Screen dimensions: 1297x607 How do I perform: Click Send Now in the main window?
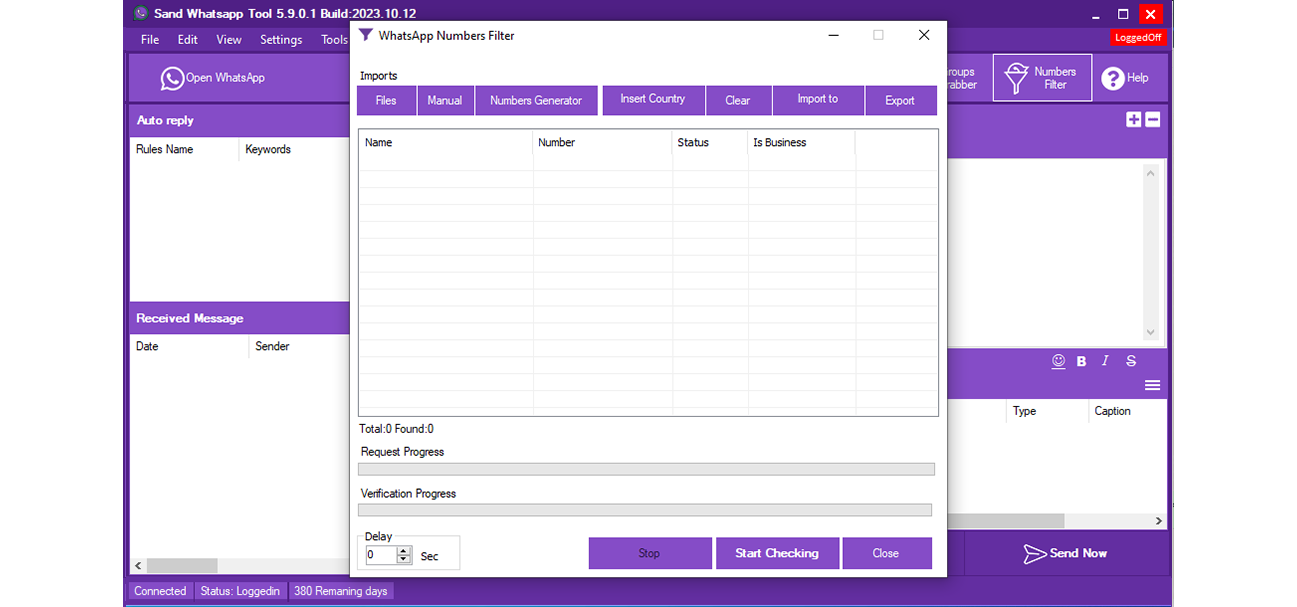[1065, 553]
